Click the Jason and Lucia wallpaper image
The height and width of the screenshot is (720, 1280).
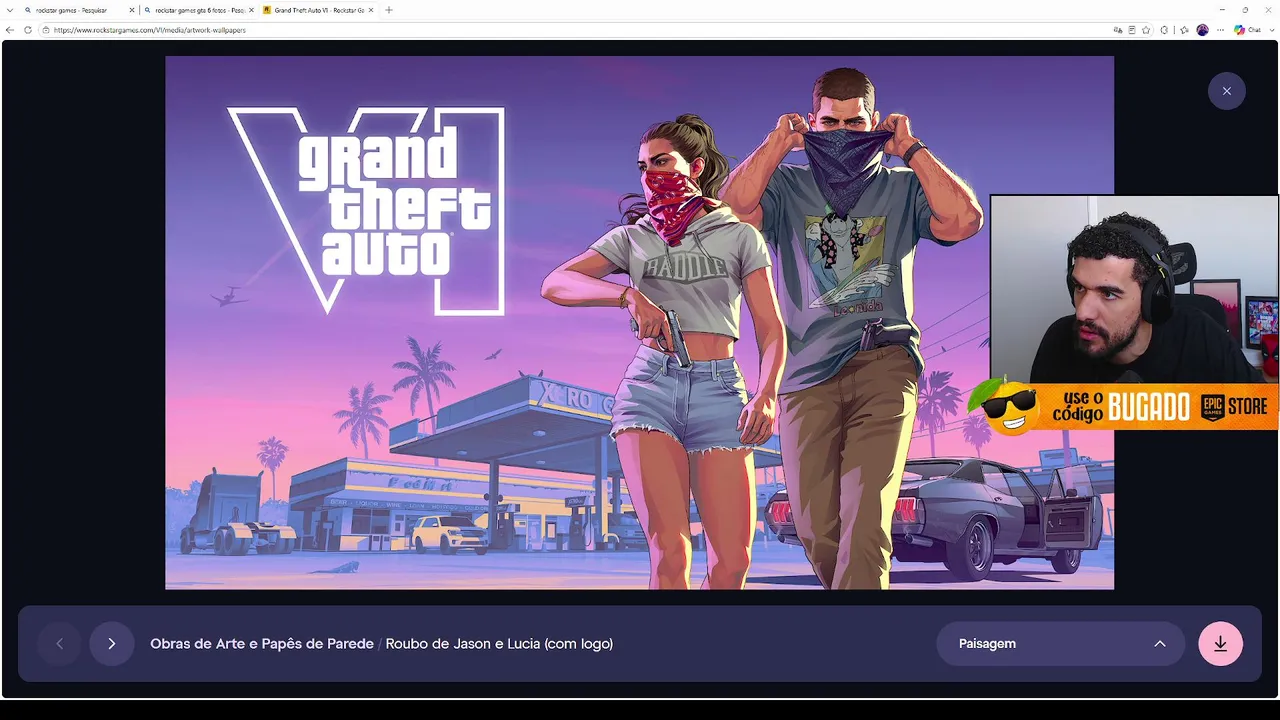639,322
